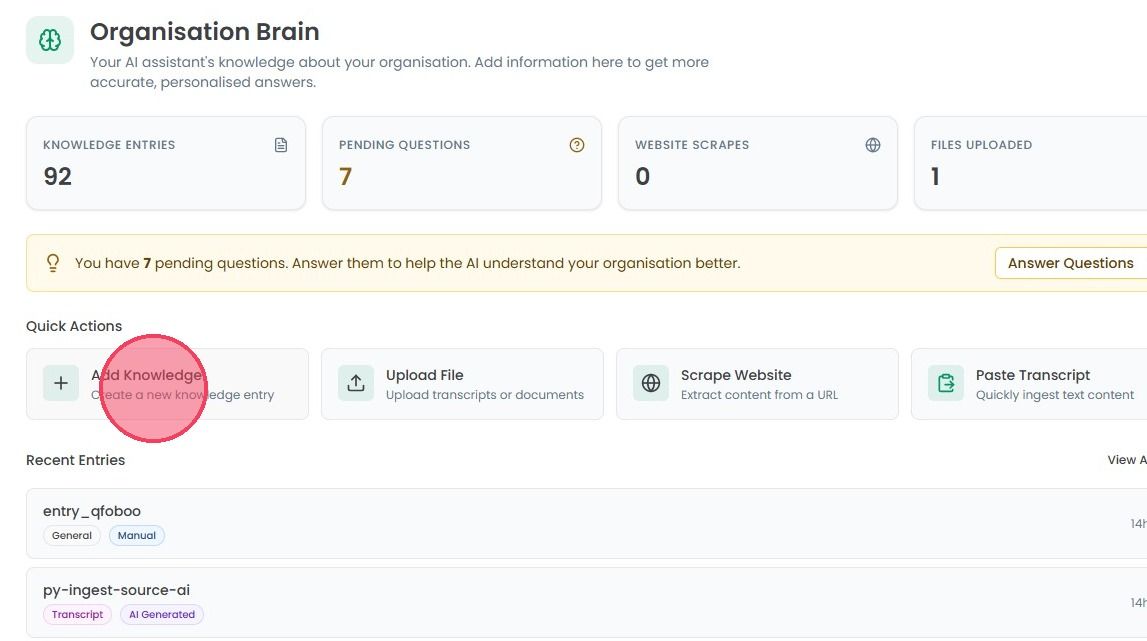Image resolution: width=1147 pixels, height=641 pixels.
Task: Click the question mark icon in Pending Questions
Action: 576,145
